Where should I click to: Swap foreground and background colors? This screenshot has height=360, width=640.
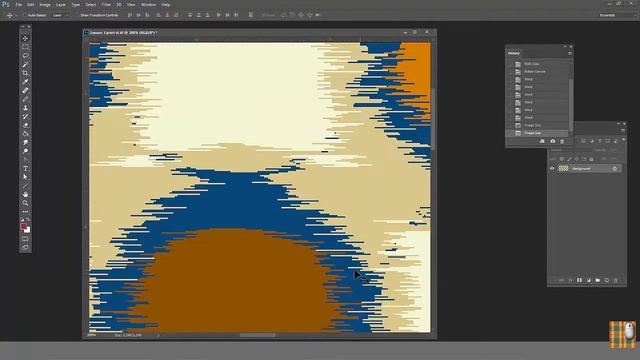coord(28,220)
